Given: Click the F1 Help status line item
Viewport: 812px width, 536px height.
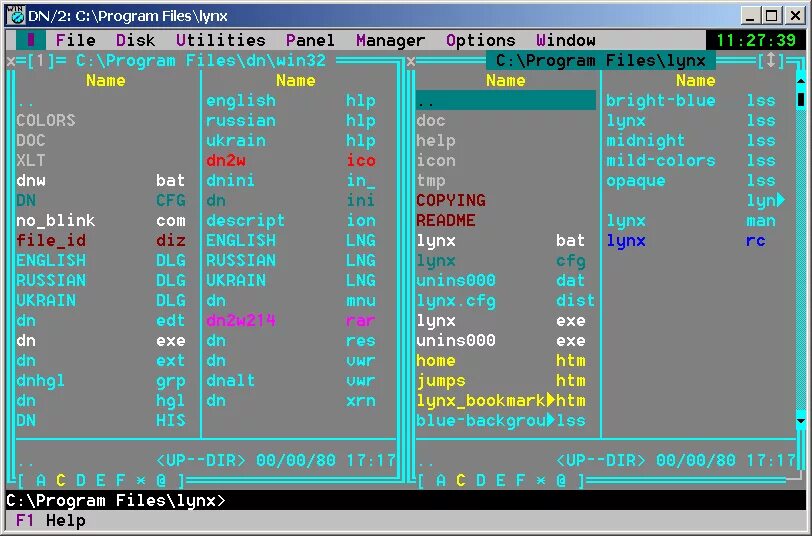Looking at the screenshot, I should (x=51, y=520).
